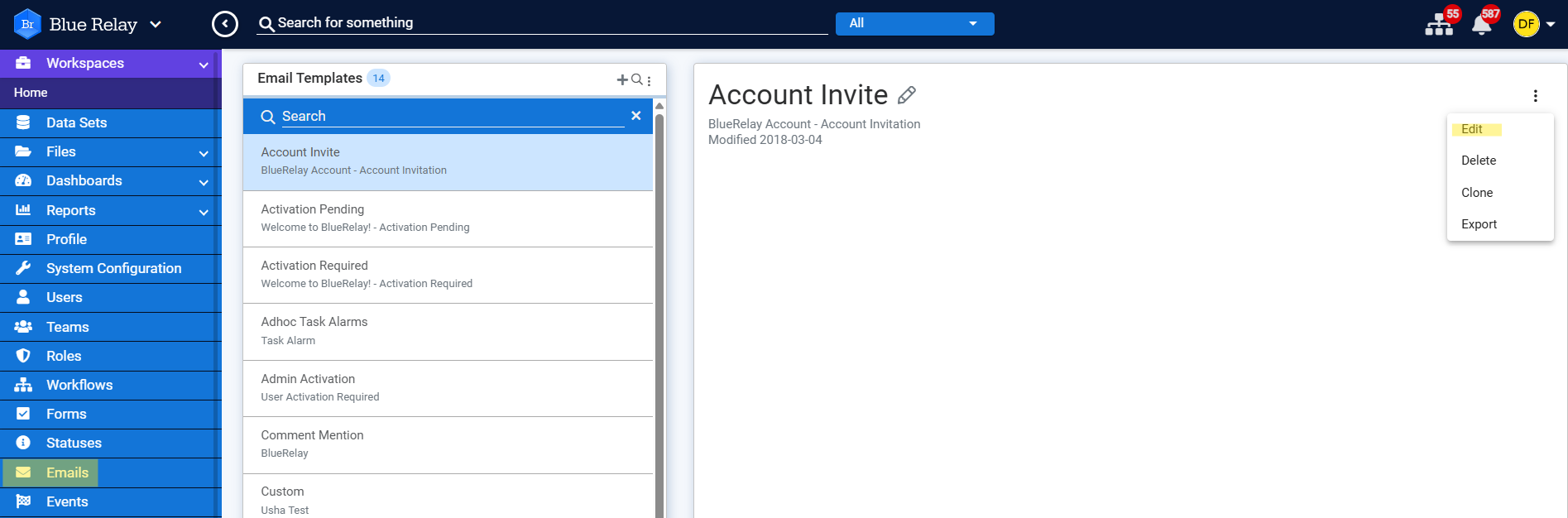Toggle template list search magnifier icon

(636, 79)
